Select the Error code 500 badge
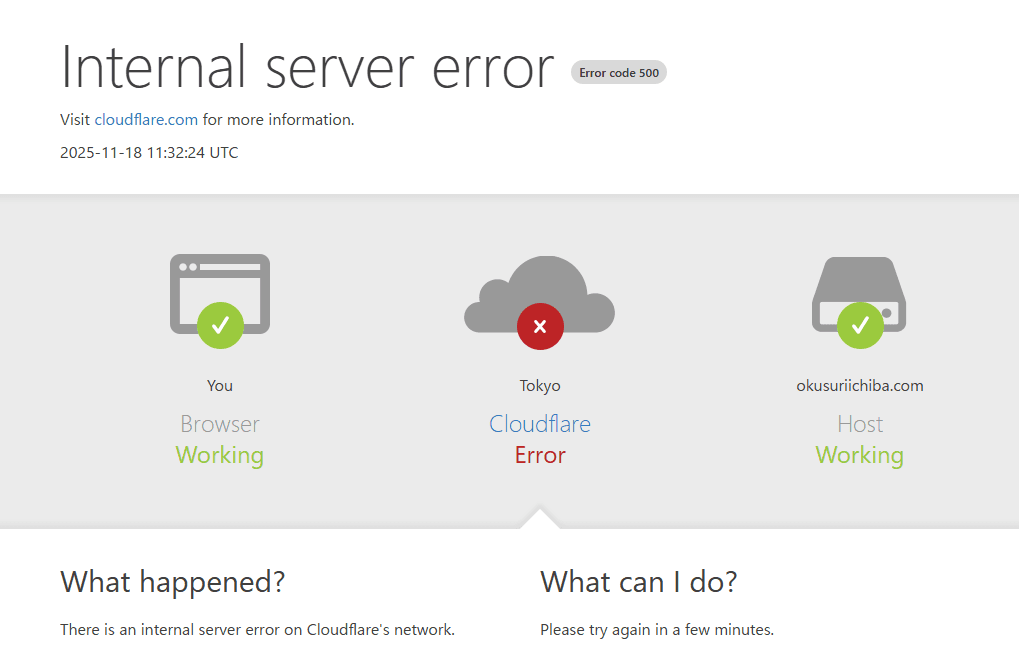This screenshot has height=671, width=1019. click(x=618, y=72)
